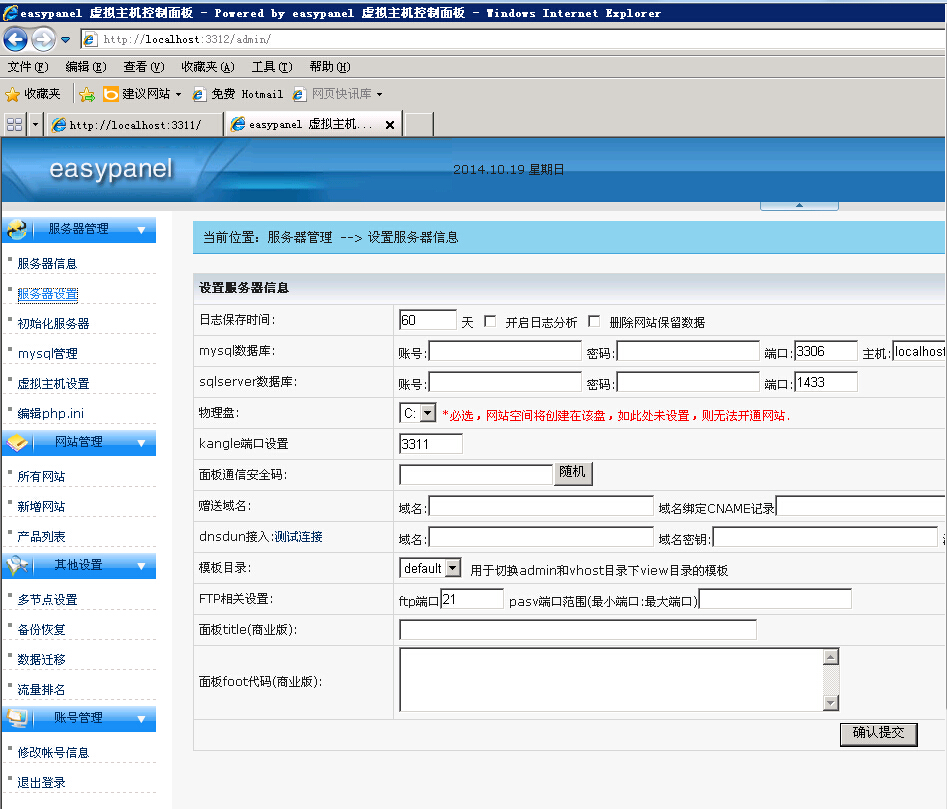
Task: Click the 随机 random security code button
Action: coord(573,473)
